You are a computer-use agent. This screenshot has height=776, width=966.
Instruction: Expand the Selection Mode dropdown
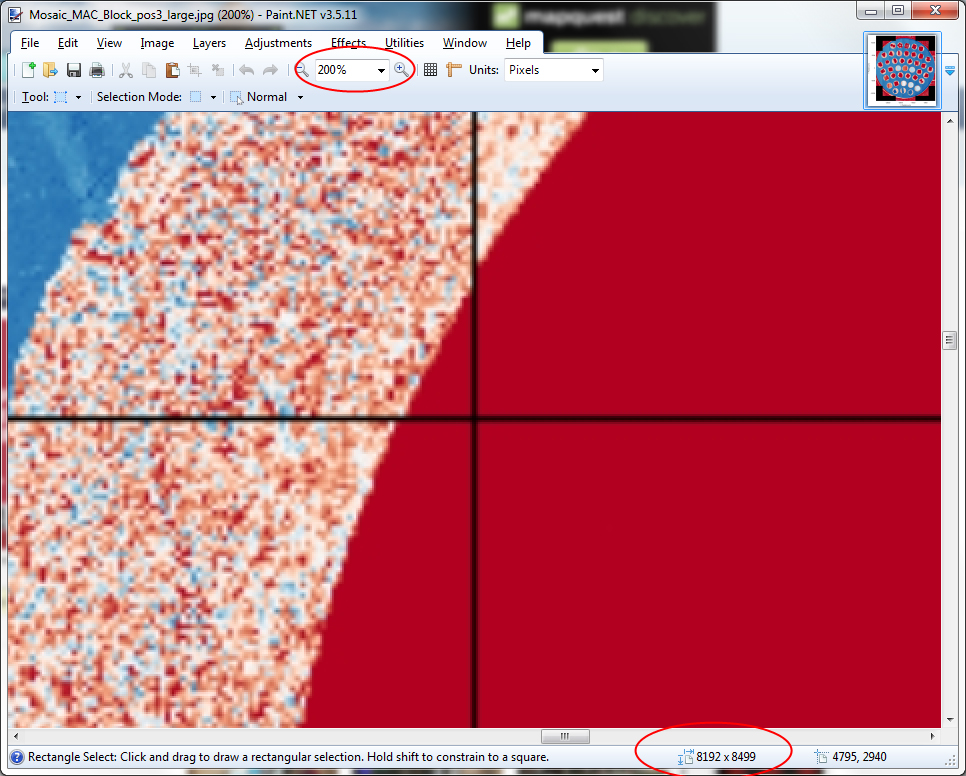click(x=213, y=98)
